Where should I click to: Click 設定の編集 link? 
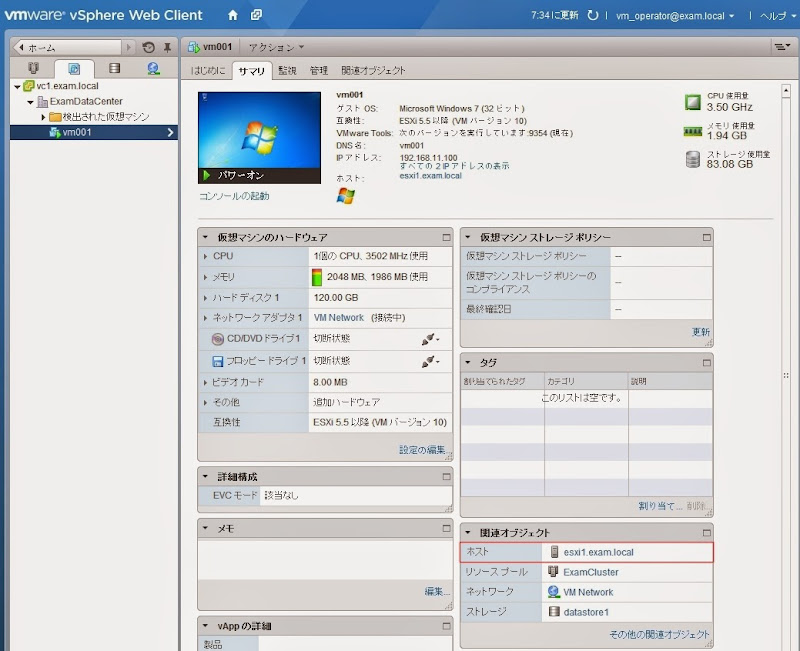click(423, 449)
